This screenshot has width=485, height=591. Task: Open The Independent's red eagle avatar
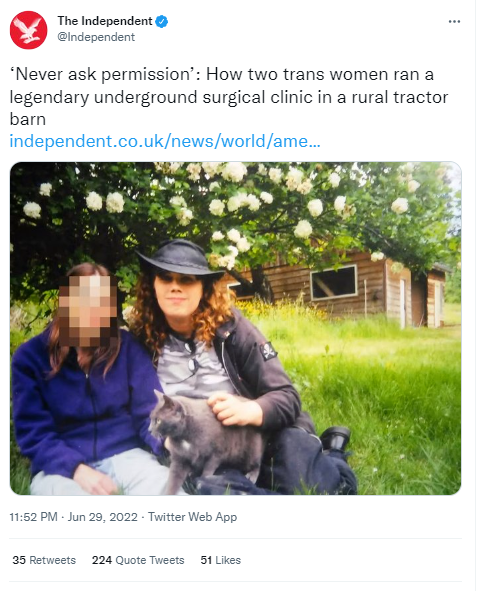pos(29,30)
